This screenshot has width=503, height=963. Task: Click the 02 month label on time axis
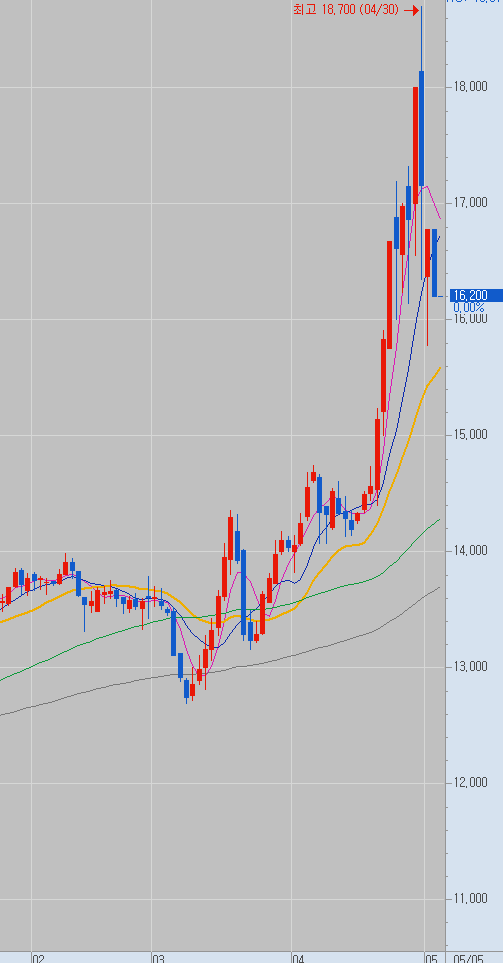(39, 958)
